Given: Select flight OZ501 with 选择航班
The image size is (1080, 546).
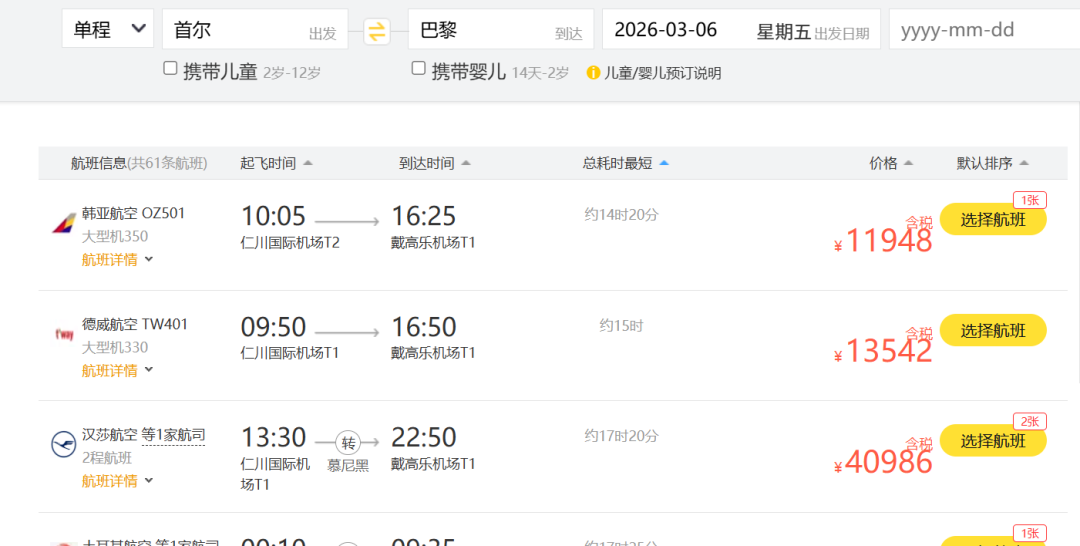Looking at the screenshot, I should 993,220.
